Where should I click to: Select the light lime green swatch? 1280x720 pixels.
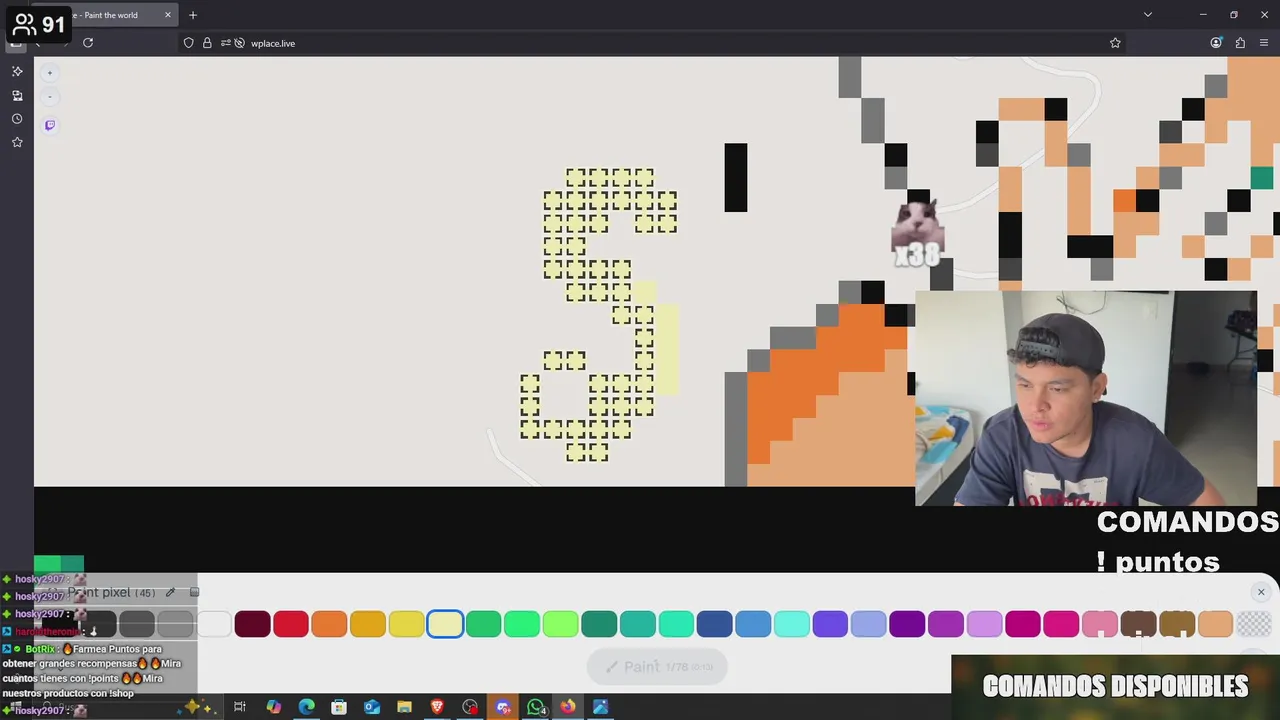pyautogui.click(x=560, y=624)
